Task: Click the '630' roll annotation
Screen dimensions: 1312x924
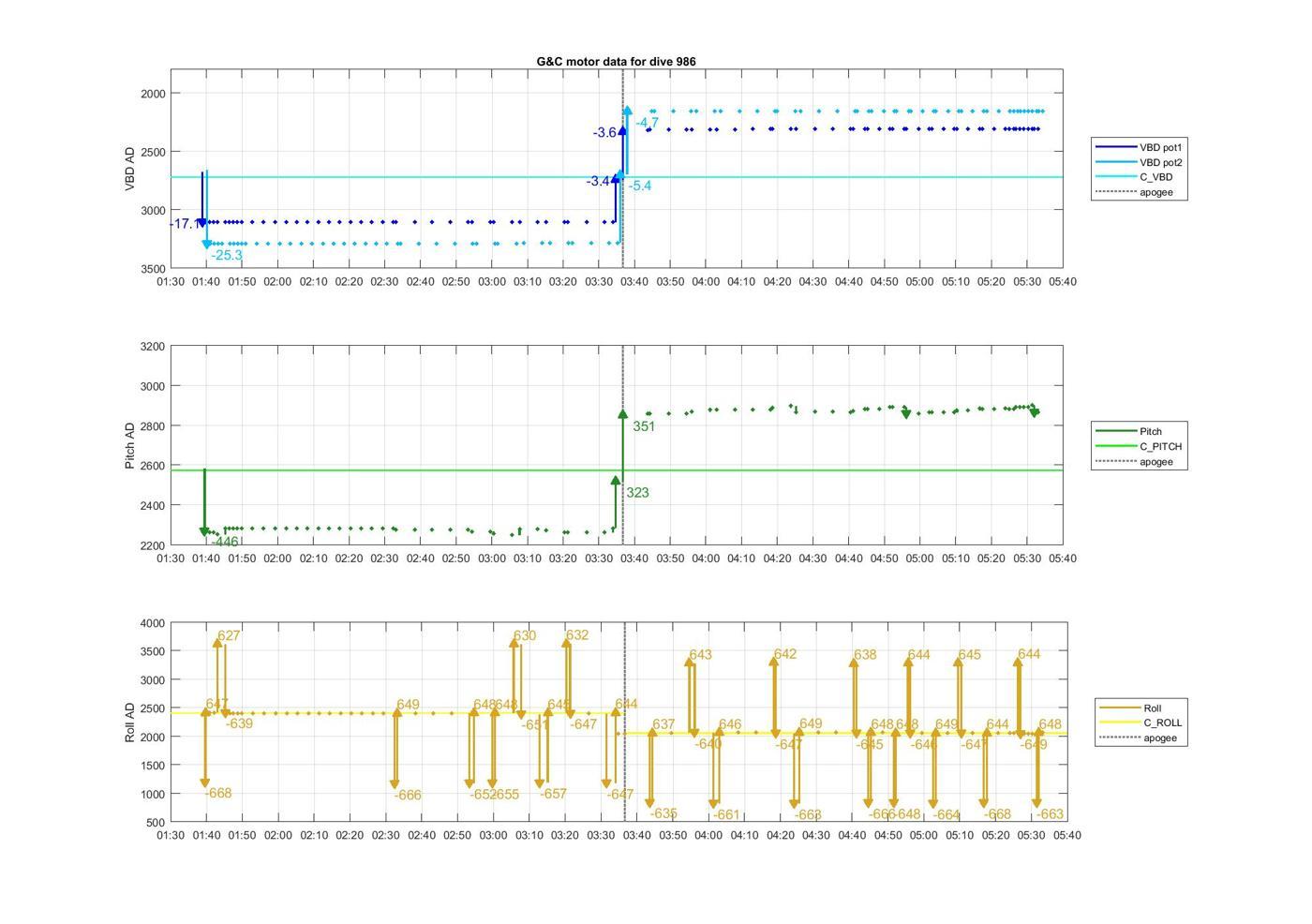Action: click(525, 635)
